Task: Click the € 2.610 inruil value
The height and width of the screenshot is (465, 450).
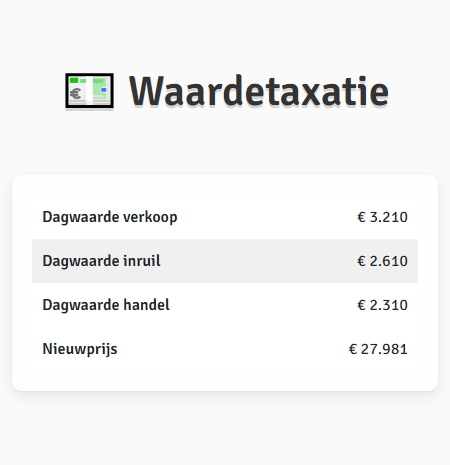Action: click(x=382, y=261)
